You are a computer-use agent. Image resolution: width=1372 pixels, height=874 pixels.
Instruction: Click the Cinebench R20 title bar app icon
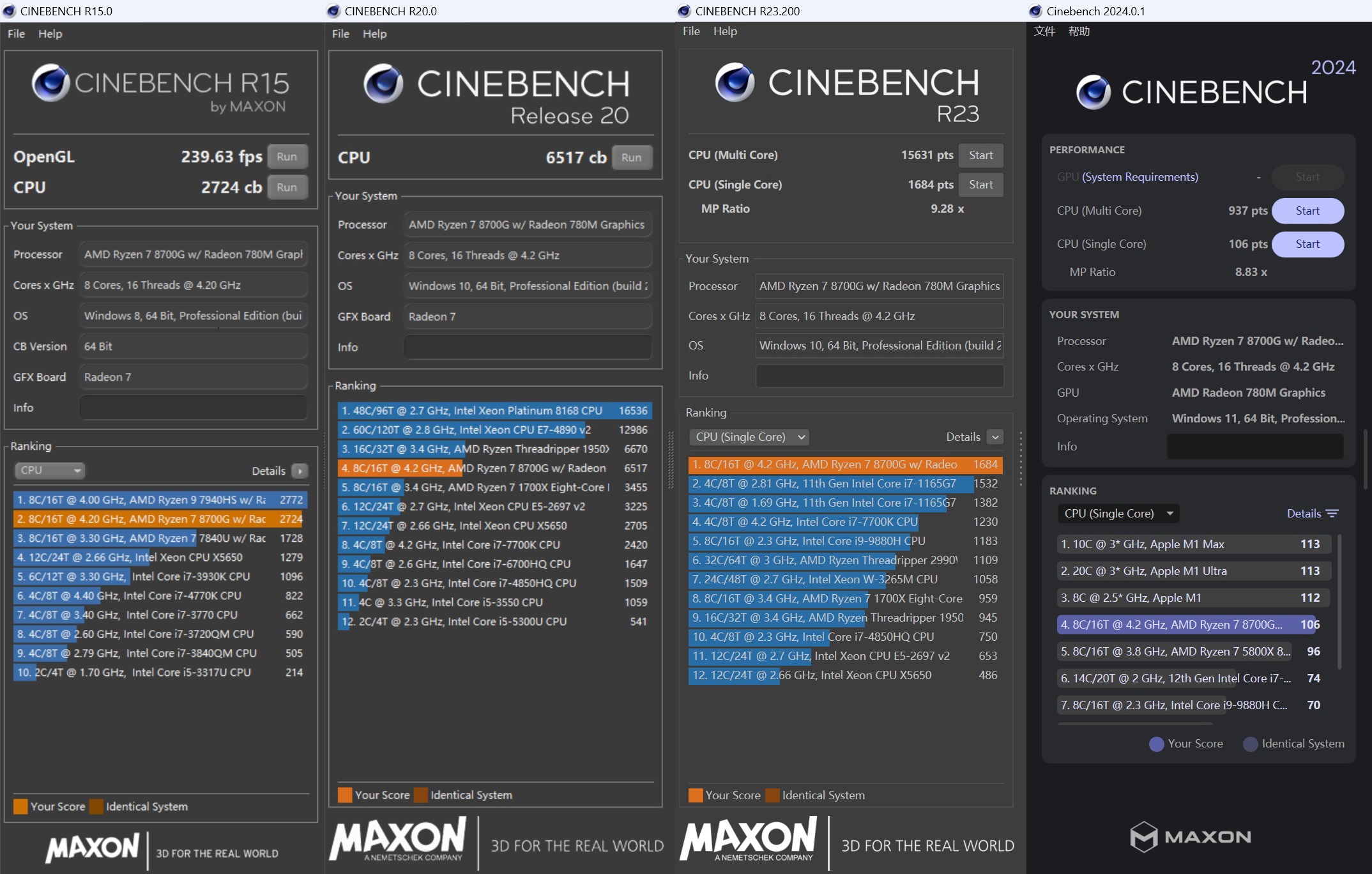pos(333,11)
